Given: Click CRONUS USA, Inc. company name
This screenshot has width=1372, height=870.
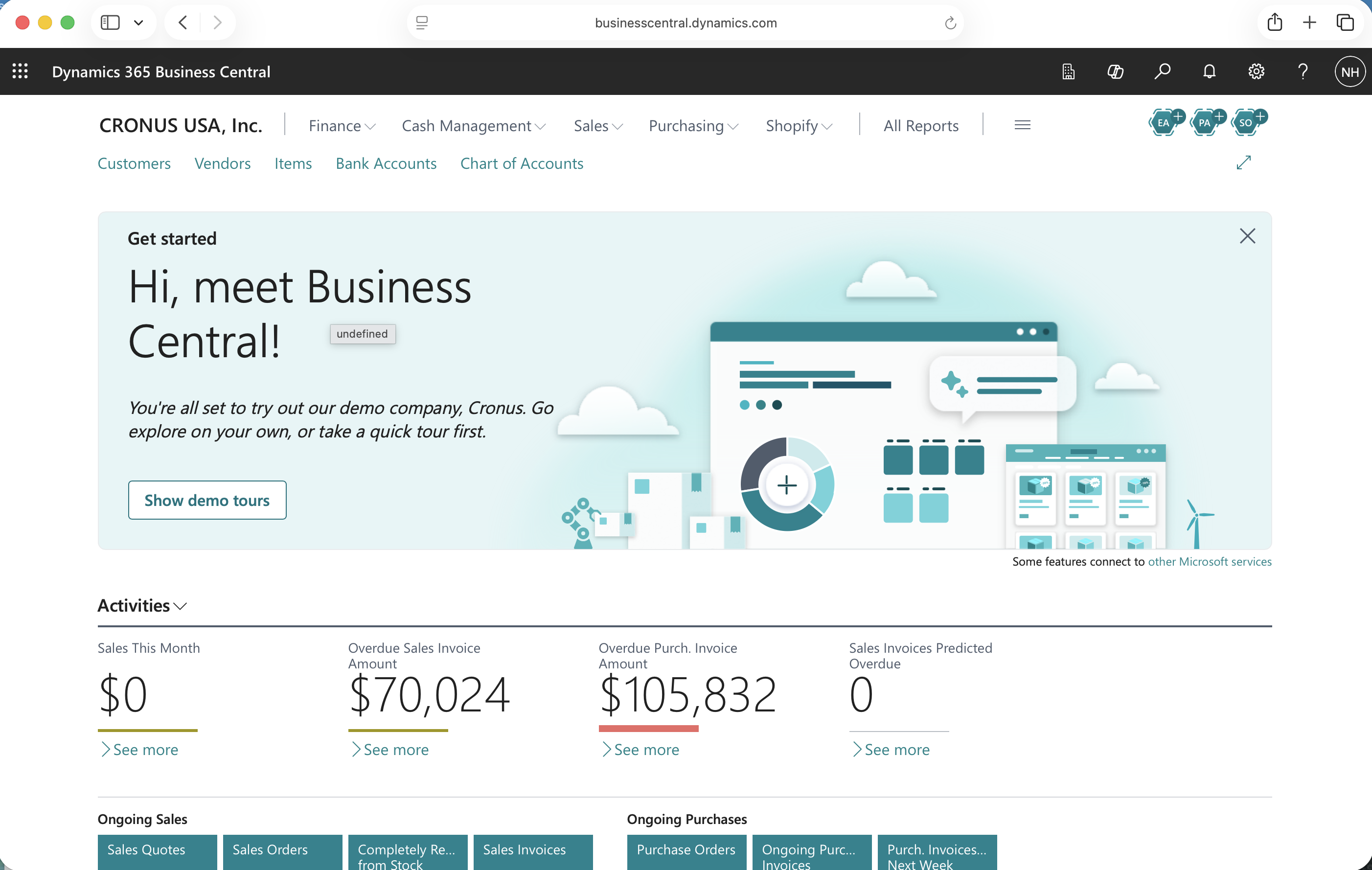Looking at the screenshot, I should 181,125.
